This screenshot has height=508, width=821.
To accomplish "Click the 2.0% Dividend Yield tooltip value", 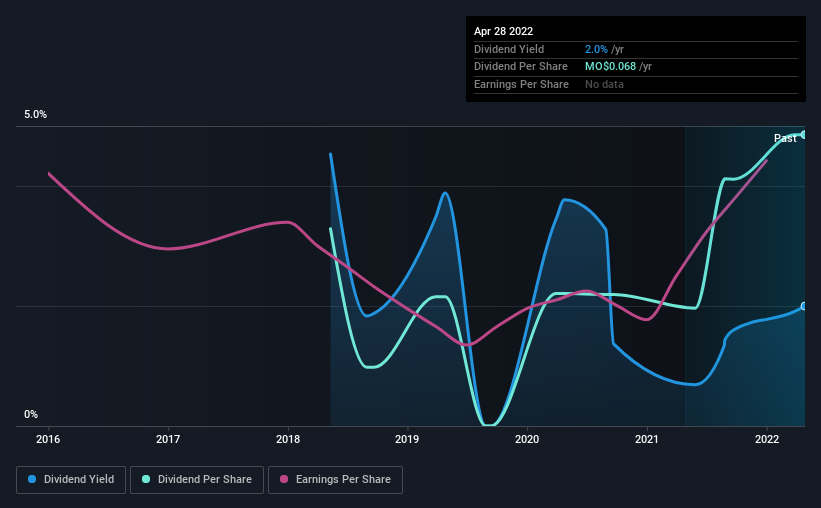I will (596, 49).
